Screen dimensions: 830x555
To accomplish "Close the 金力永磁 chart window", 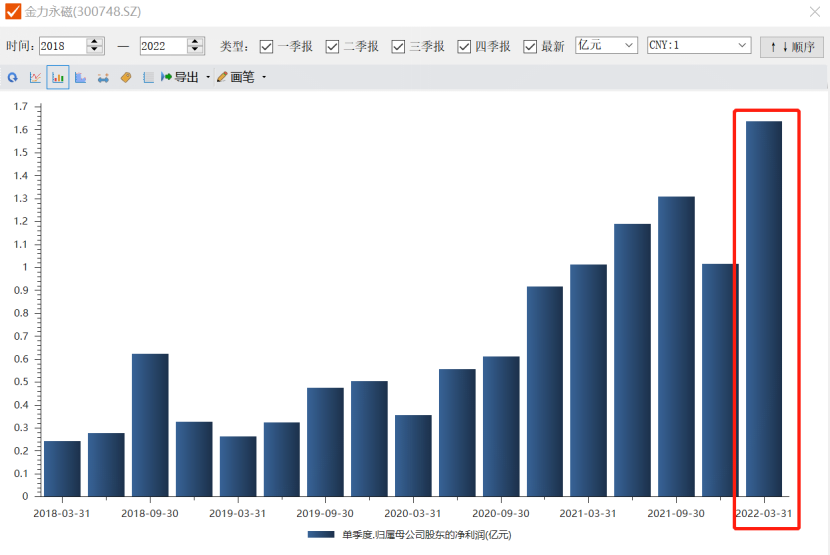I will 814,12.
